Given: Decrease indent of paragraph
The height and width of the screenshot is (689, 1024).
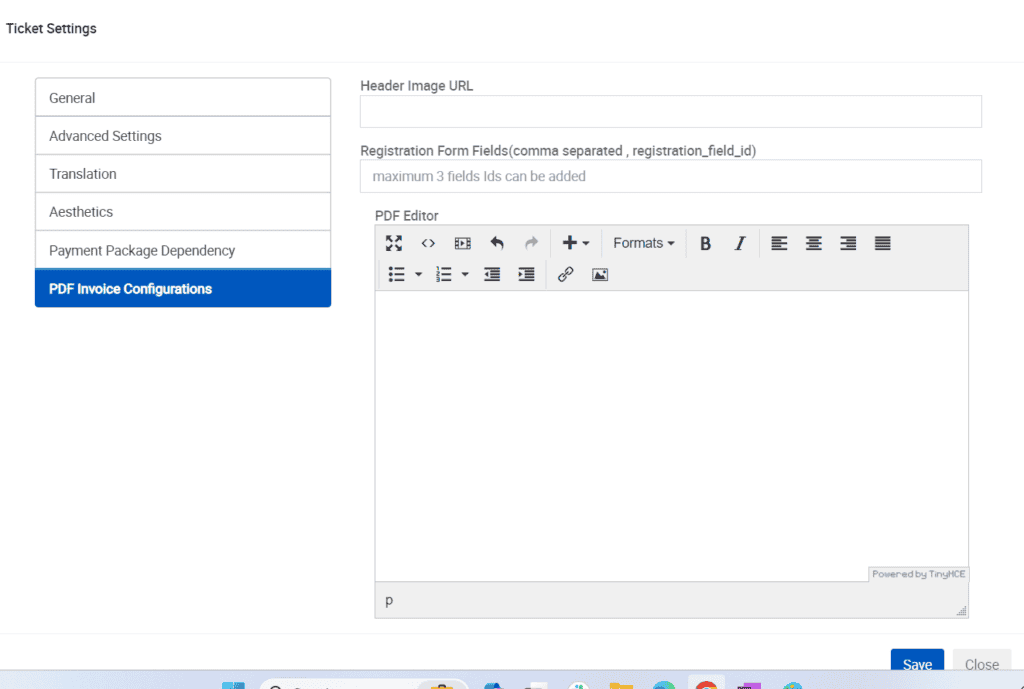Looking at the screenshot, I should (x=492, y=274).
